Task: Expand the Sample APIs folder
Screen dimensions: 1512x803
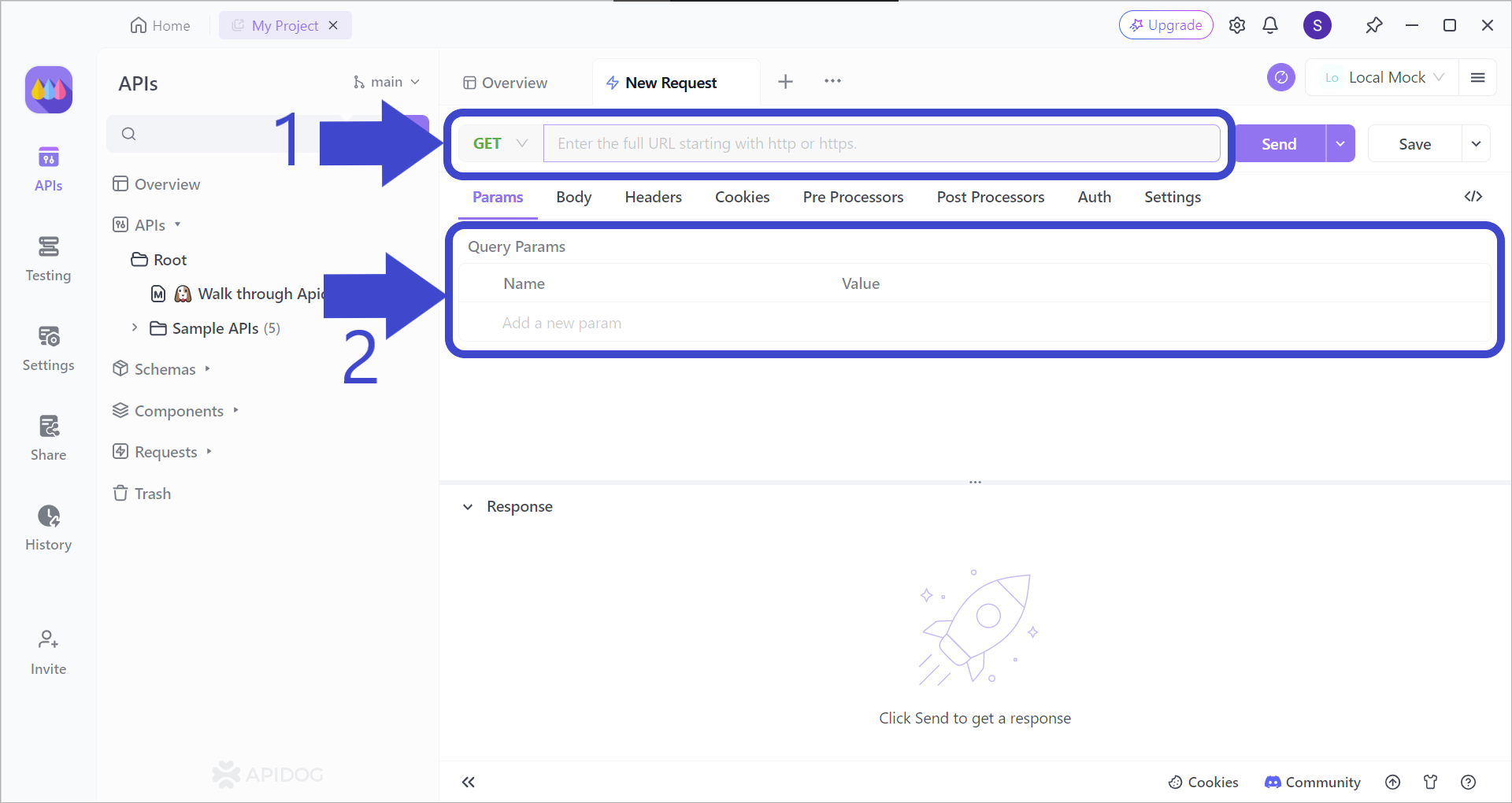Action: coord(135,327)
